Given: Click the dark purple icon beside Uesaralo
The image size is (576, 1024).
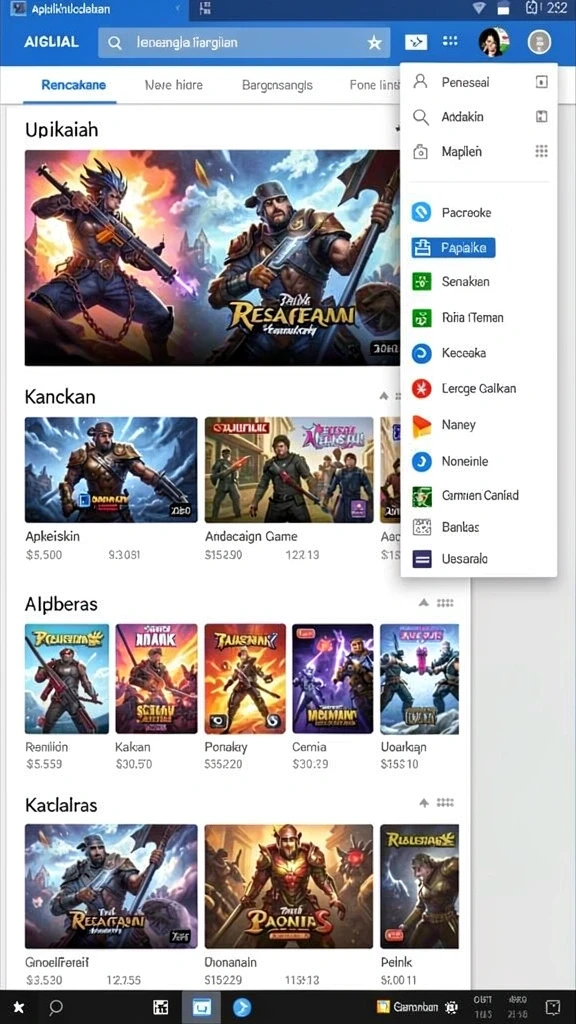Looking at the screenshot, I should [x=422, y=559].
